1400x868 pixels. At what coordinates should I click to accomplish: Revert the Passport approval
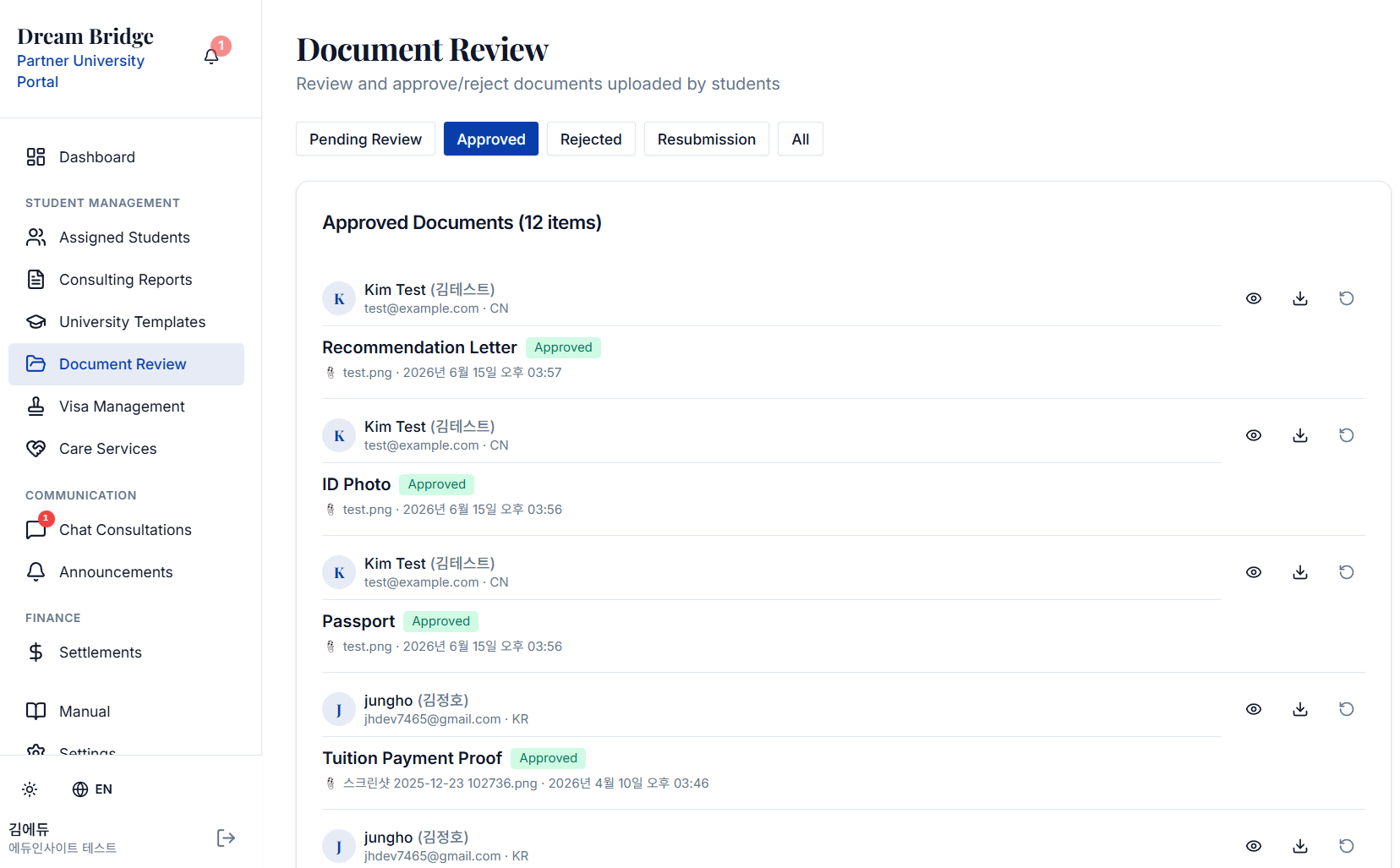pyautogui.click(x=1347, y=572)
